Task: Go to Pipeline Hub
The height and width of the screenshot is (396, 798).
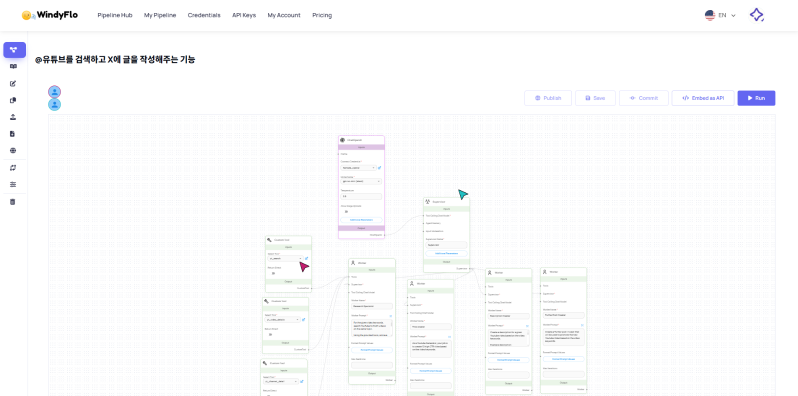Action: coord(115,15)
